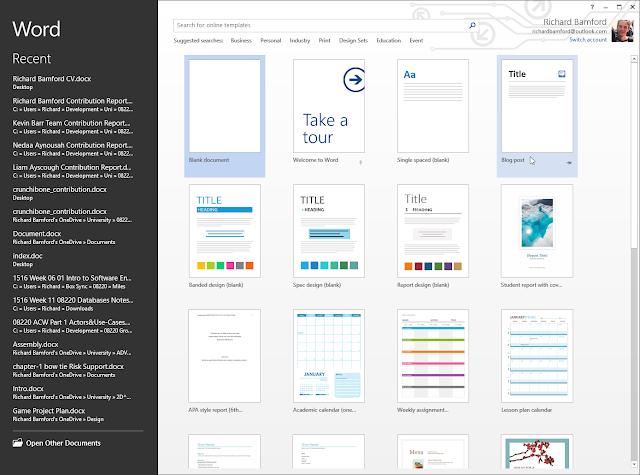
Task: Open the Weekly assignment template
Action: click(433, 356)
